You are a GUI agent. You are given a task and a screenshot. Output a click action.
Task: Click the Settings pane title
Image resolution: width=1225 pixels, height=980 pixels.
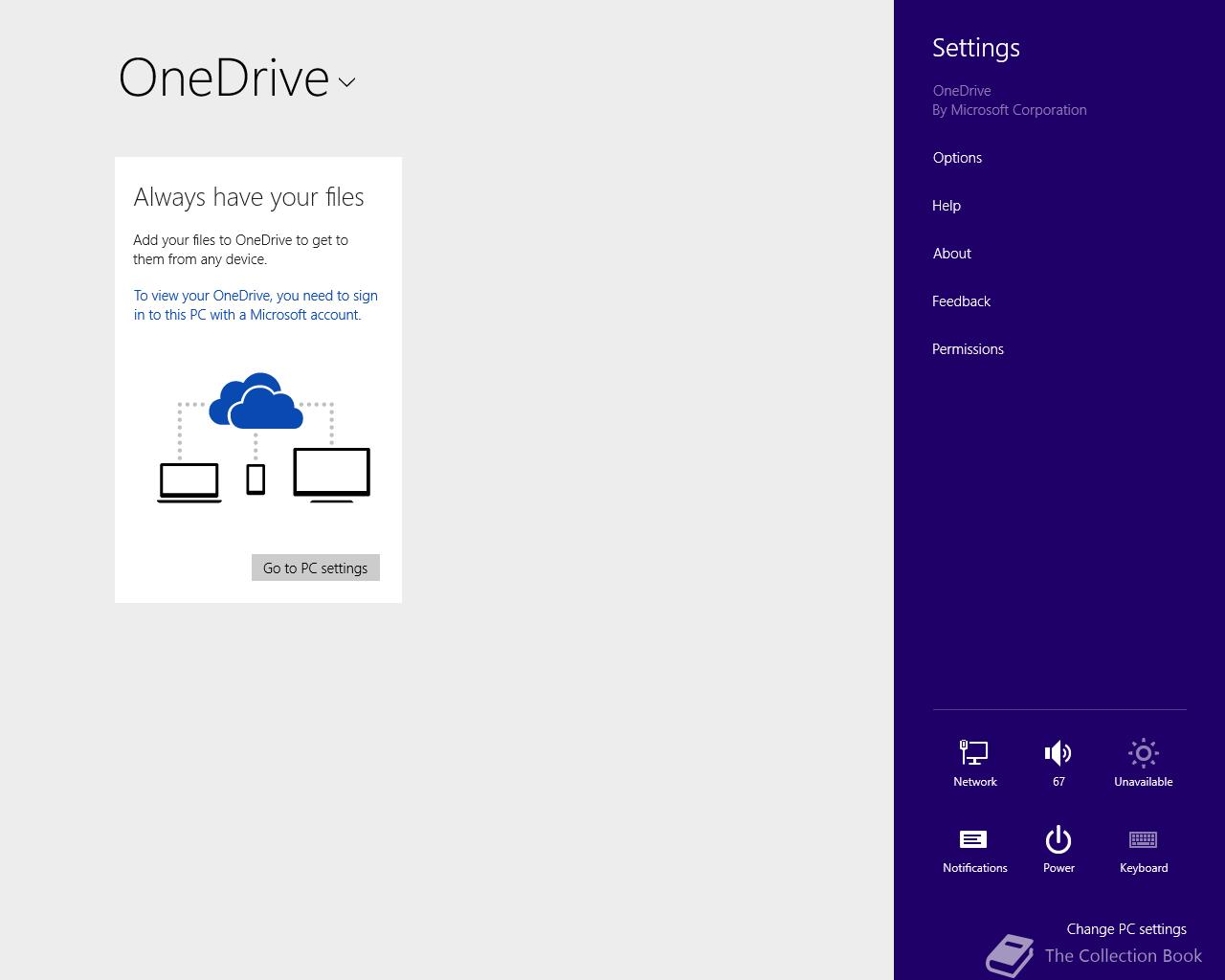click(x=976, y=48)
